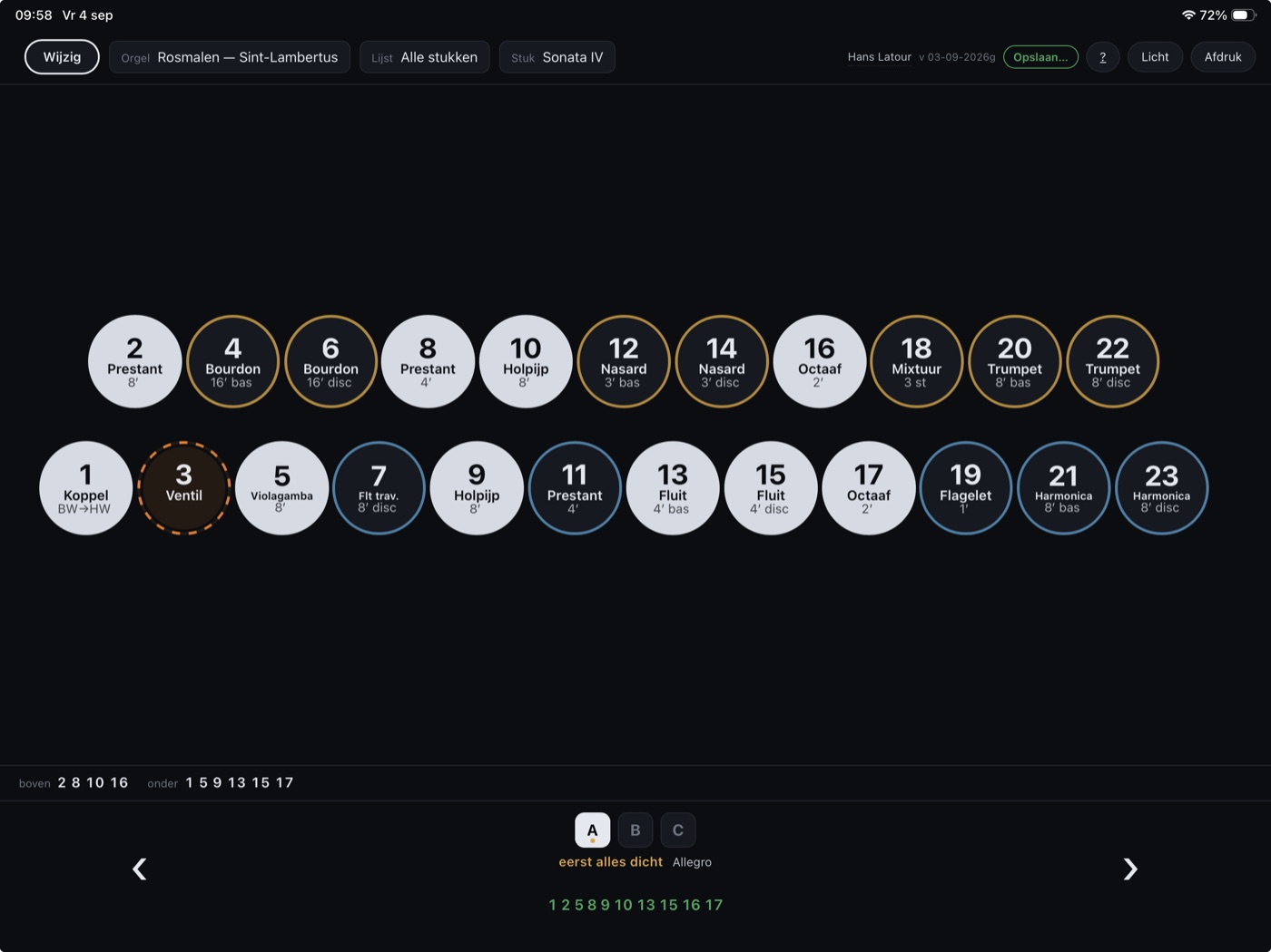This screenshot has width=1271, height=952.
Task: Toggle the Koppel BW→HW stop 1
Action: (85, 488)
